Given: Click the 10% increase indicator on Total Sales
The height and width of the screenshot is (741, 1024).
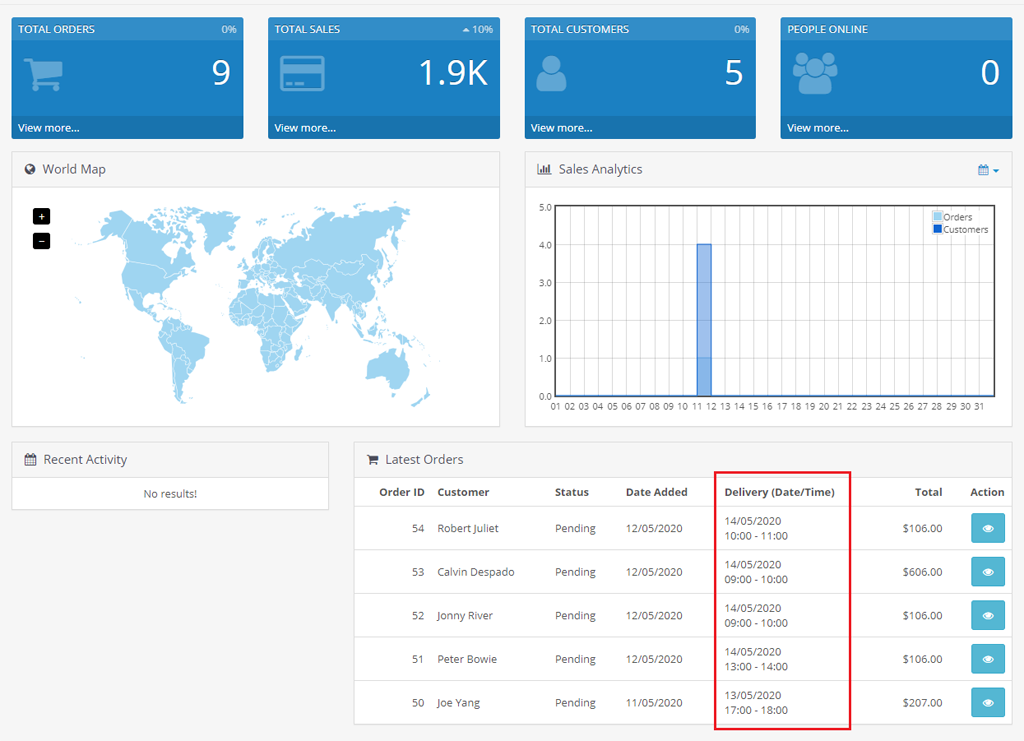Looking at the screenshot, I should click(477, 29).
